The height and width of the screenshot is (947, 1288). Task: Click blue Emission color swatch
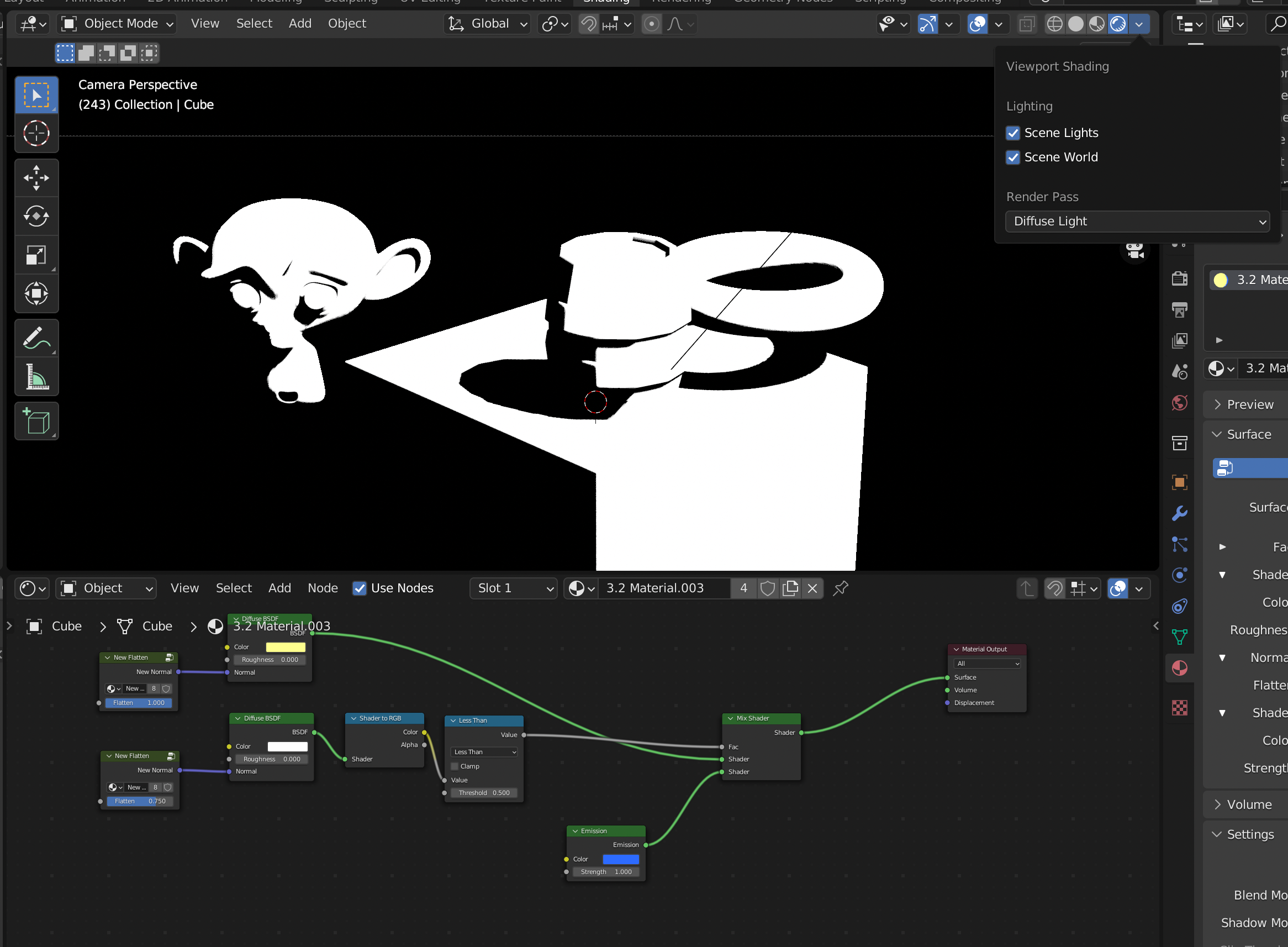621,859
